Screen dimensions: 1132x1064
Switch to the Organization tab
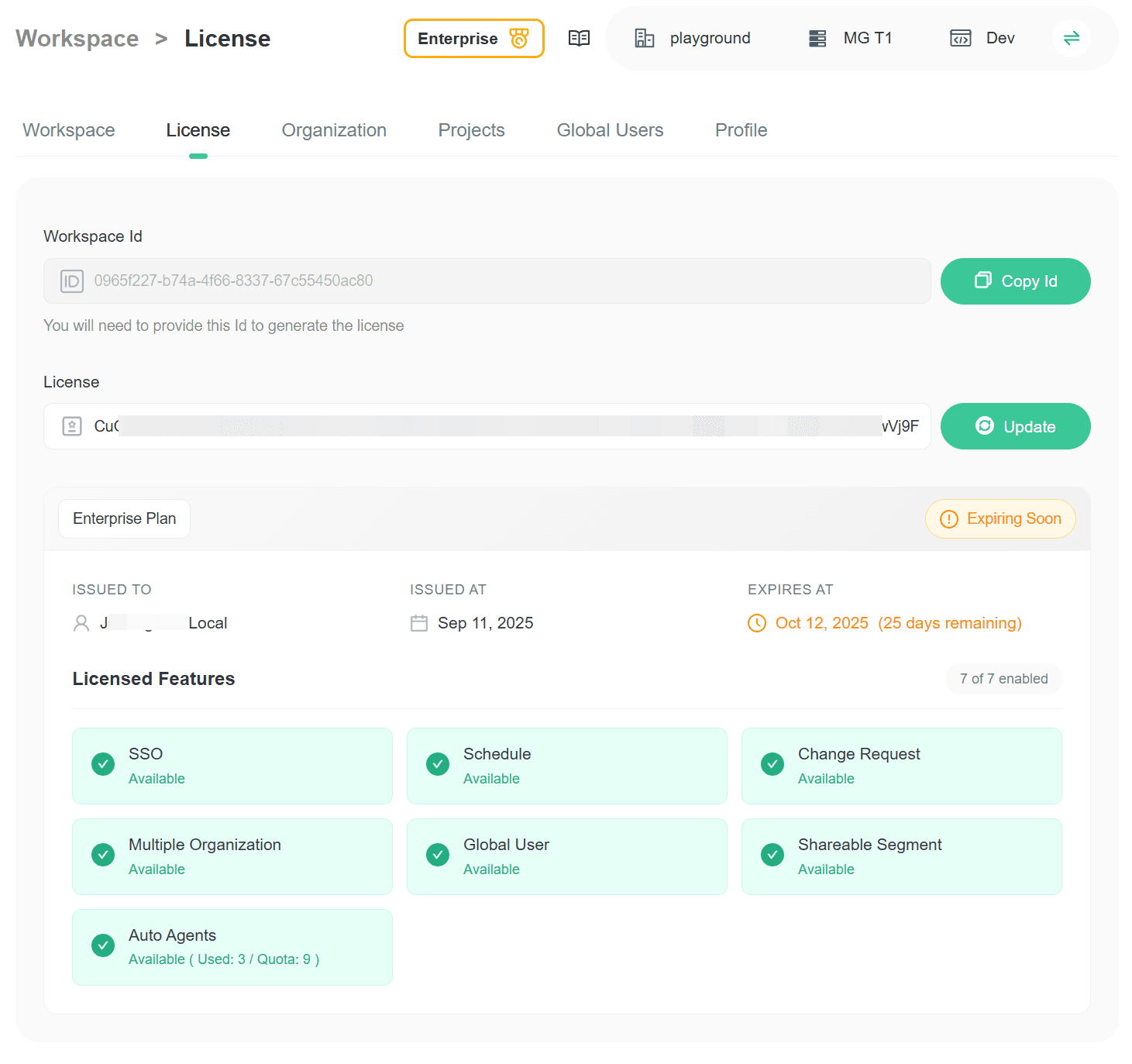pyautogui.click(x=334, y=130)
